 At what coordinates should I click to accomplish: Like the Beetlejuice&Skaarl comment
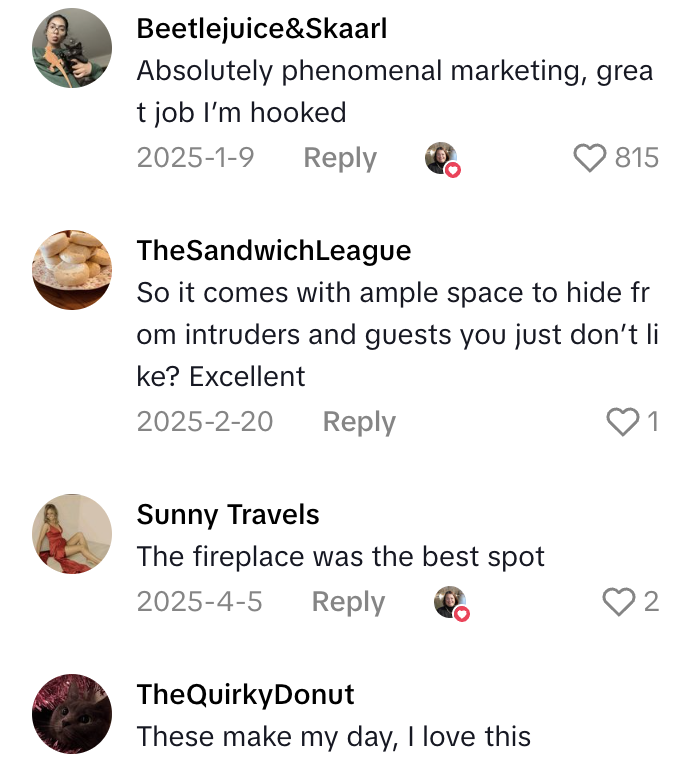tap(591, 158)
